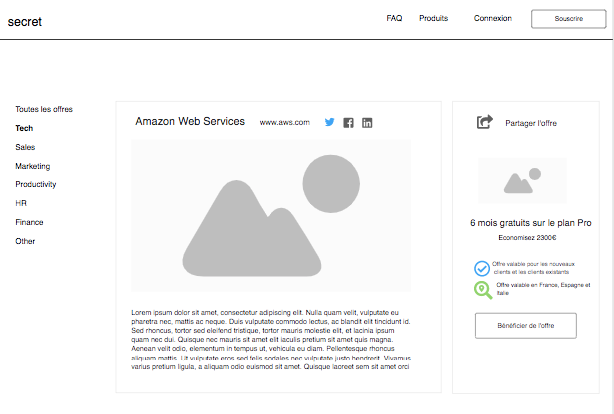Choose the Productivity category
Image resolution: width=614 pixels, height=414 pixels.
36,184
